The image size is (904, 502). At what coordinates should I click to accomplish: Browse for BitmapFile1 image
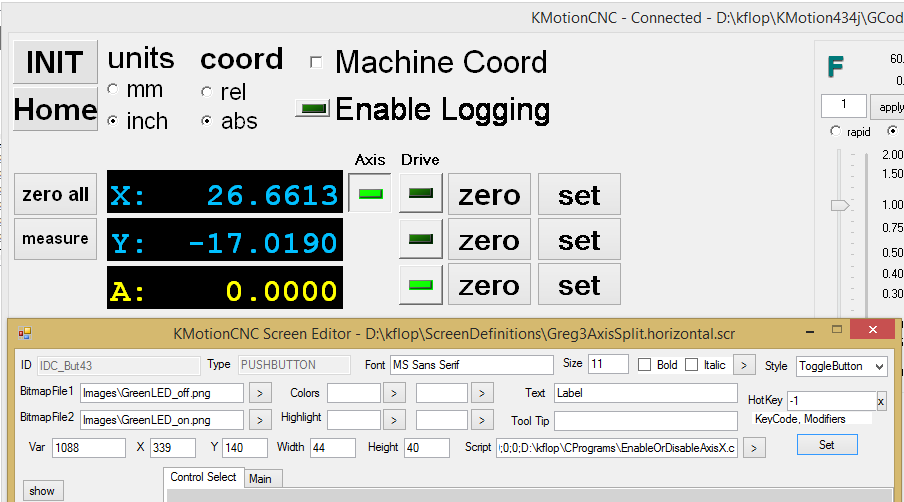click(x=259, y=393)
